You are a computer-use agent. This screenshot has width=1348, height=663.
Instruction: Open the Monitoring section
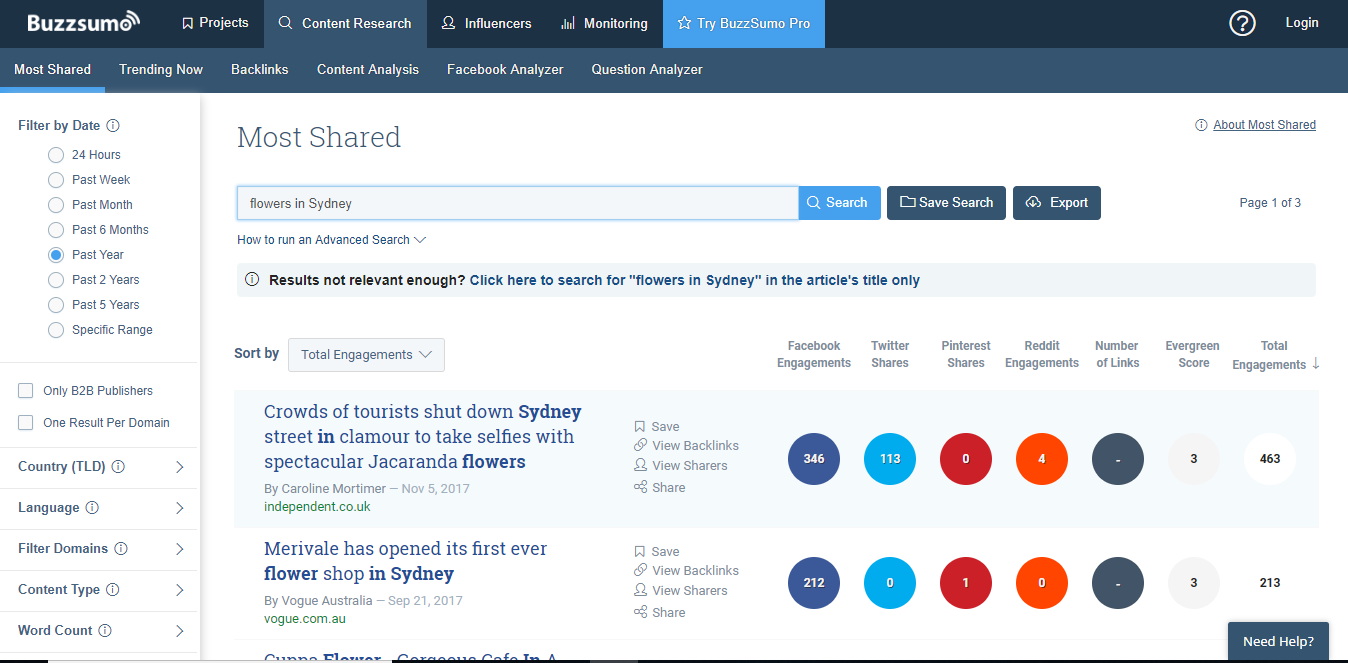pos(604,23)
